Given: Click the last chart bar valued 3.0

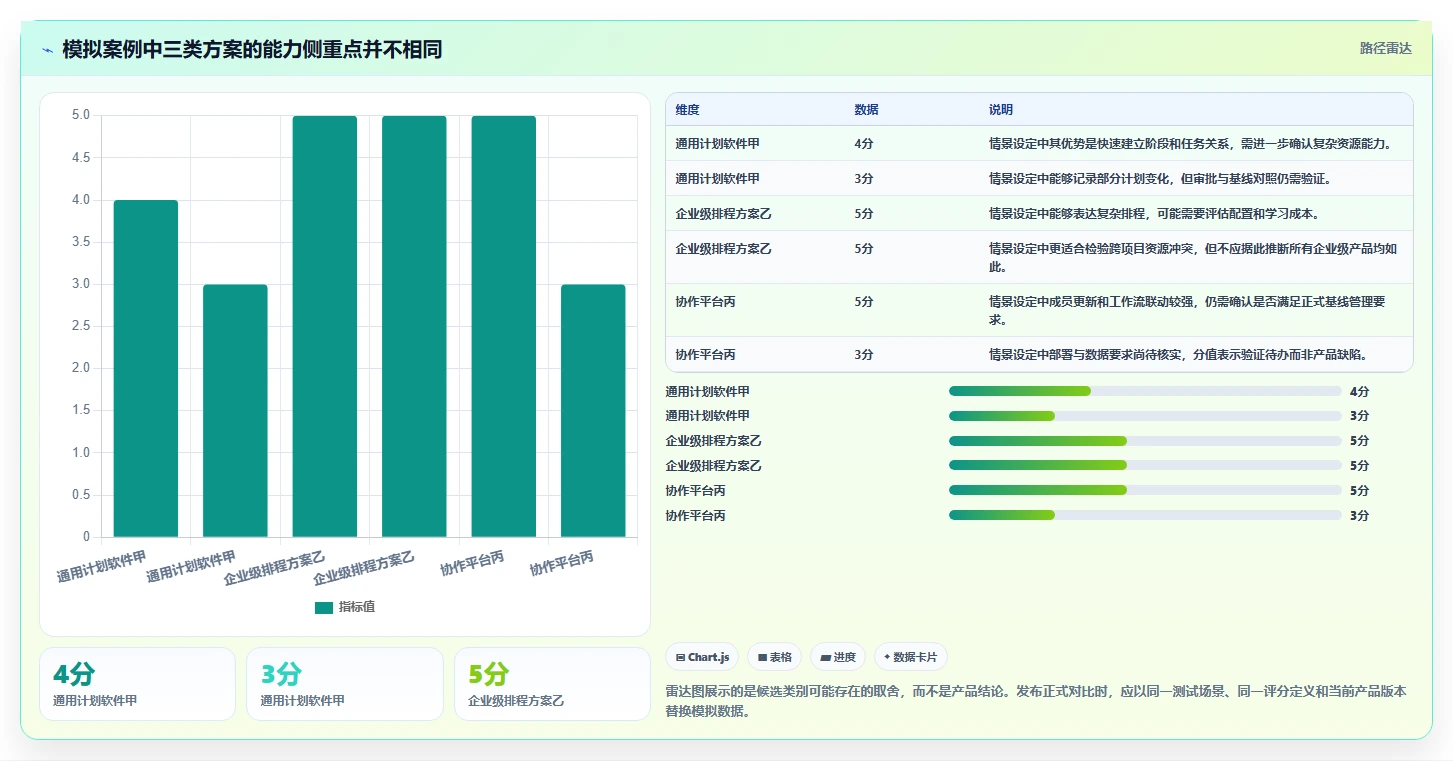Looking at the screenshot, I should (x=593, y=411).
